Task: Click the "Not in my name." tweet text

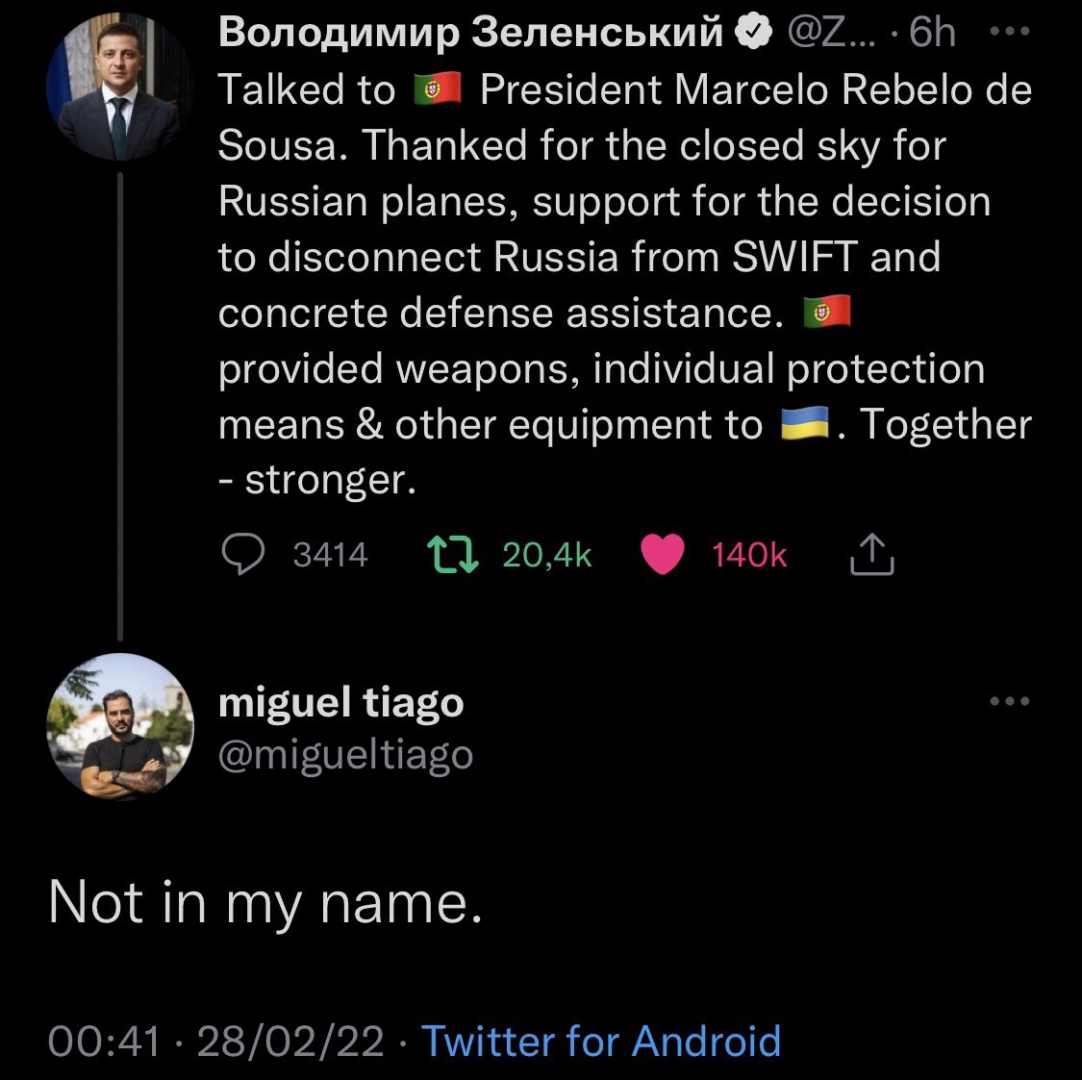Action: (265, 905)
